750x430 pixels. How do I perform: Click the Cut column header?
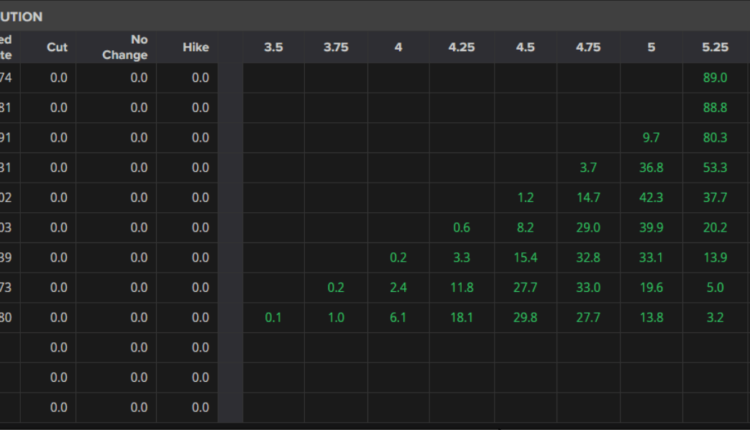pyautogui.click(x=57, y=47)
